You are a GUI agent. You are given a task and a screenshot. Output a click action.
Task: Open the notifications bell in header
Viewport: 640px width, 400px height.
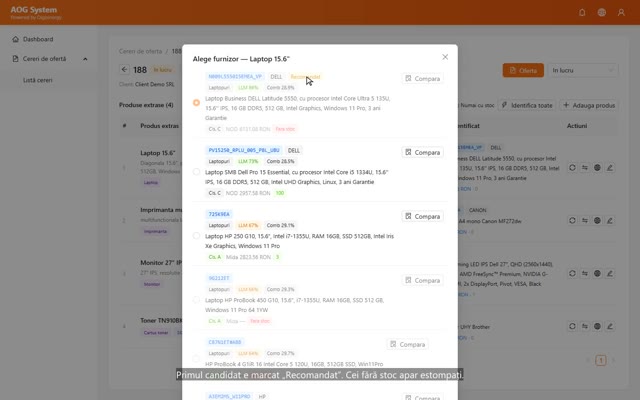(x=582, y=12)
